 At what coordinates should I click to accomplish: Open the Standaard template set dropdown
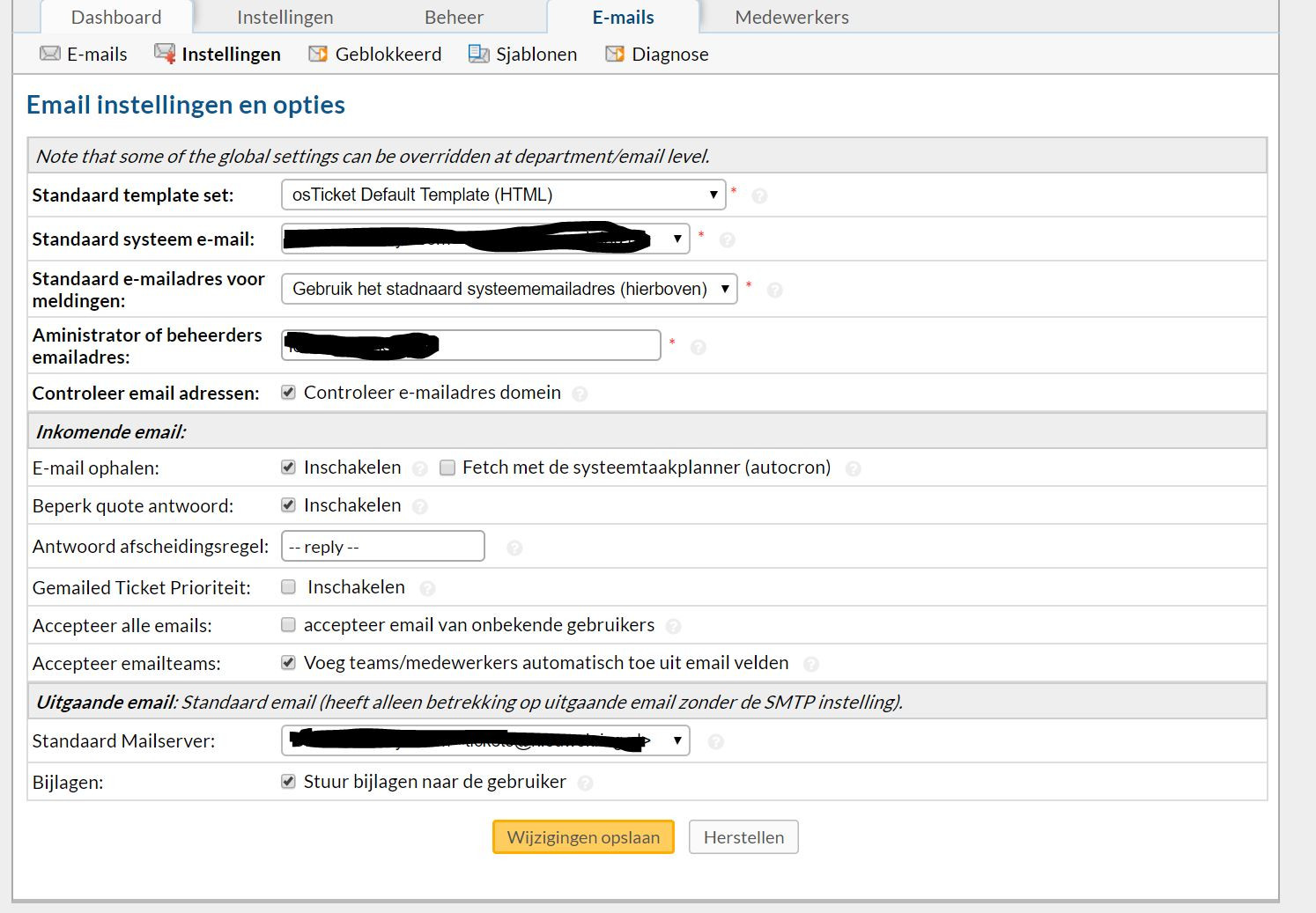(503, 195)
